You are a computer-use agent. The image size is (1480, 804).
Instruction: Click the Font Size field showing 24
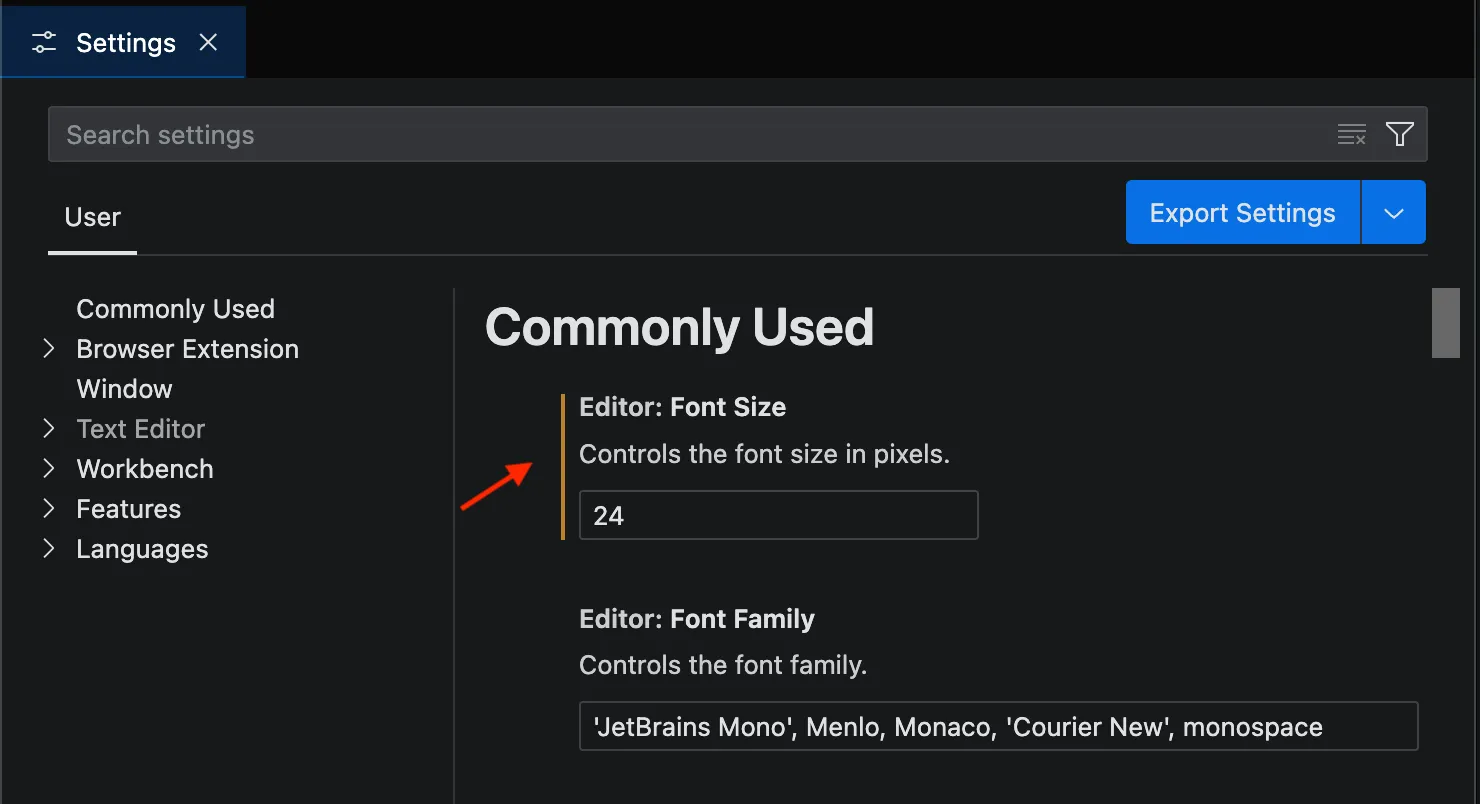pyautogui.click(x=778, y=516)
